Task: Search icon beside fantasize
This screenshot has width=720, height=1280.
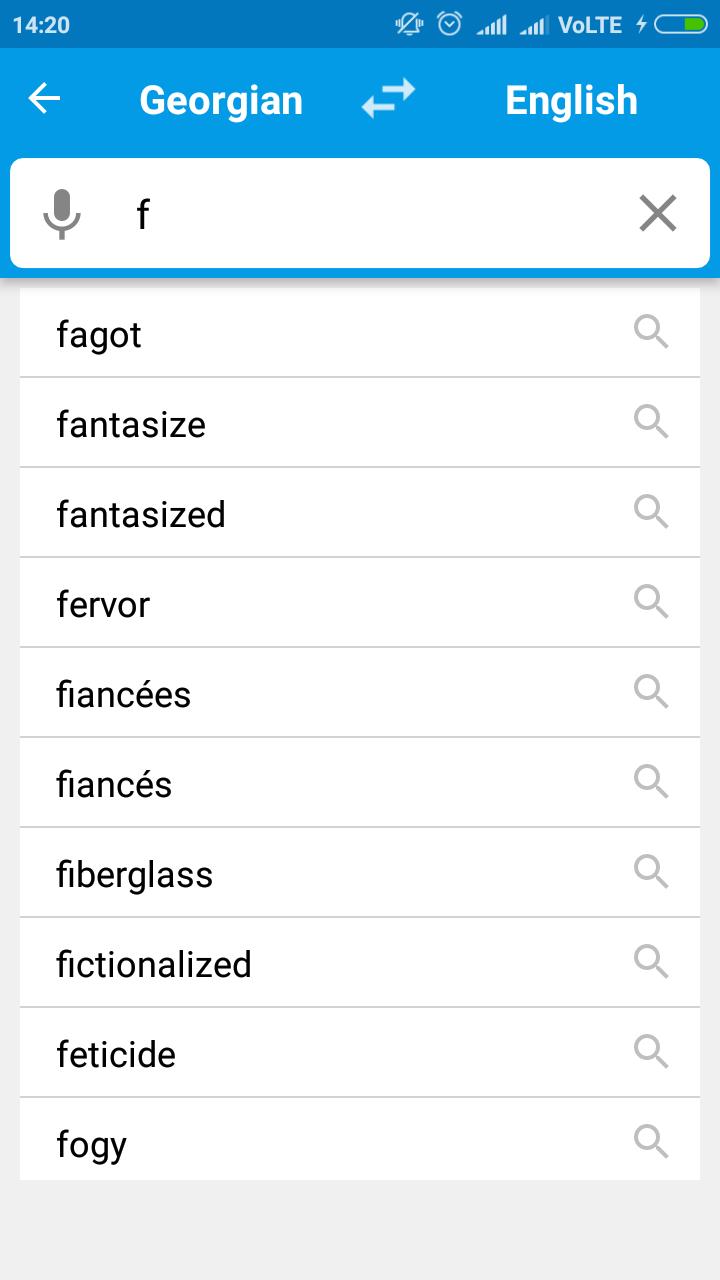Action: coord(651,421)
